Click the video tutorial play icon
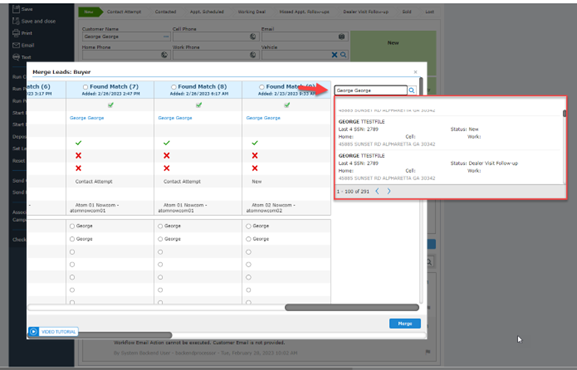Image resolution: width=577 pixels, height=370 pixels. tap(33, 332)
